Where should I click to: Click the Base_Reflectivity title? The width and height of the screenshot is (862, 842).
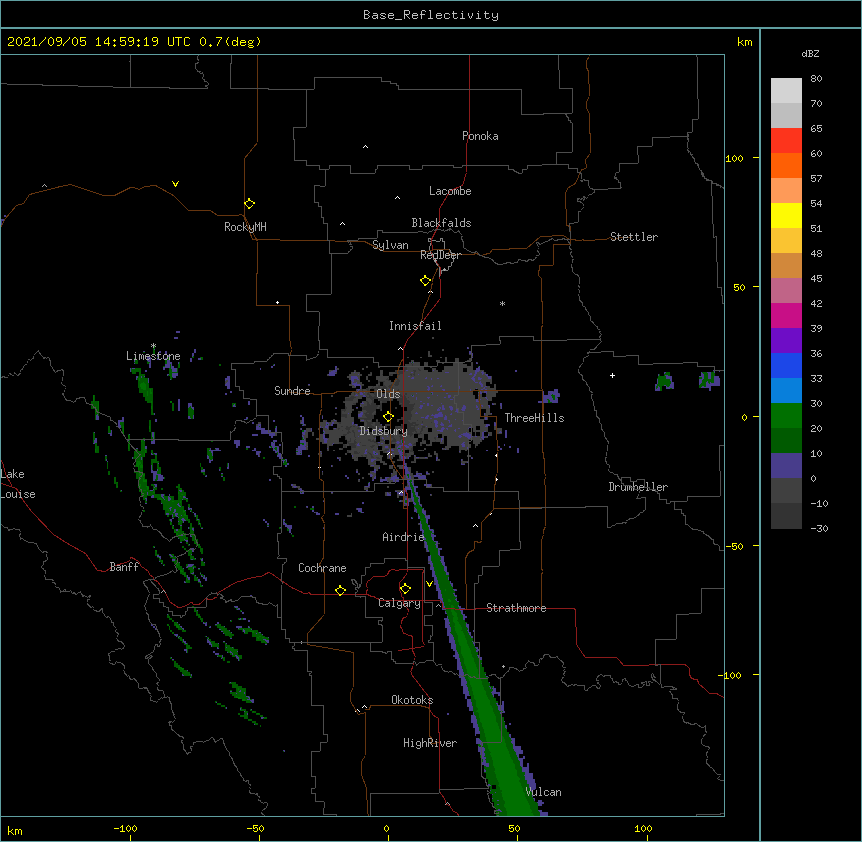click(x=431, y=15)
